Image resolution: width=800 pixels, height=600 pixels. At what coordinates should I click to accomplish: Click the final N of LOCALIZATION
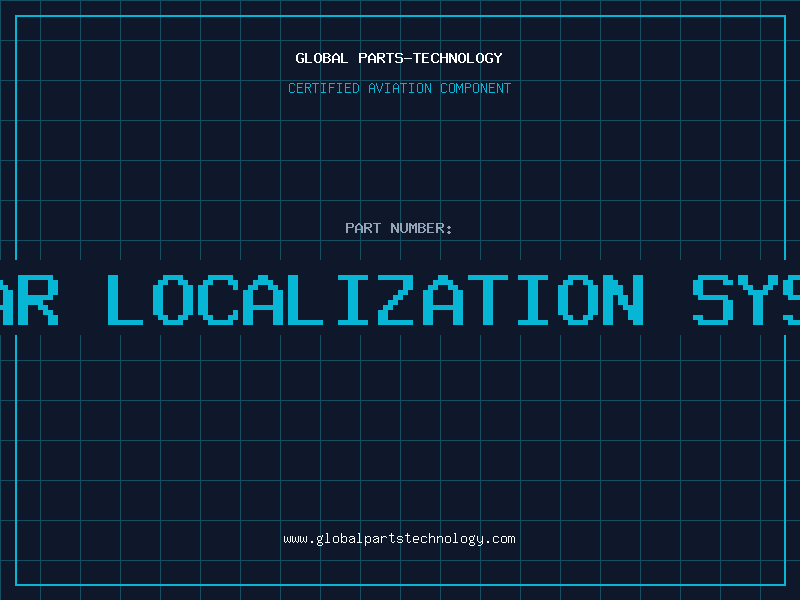click(x=619, y=300)
